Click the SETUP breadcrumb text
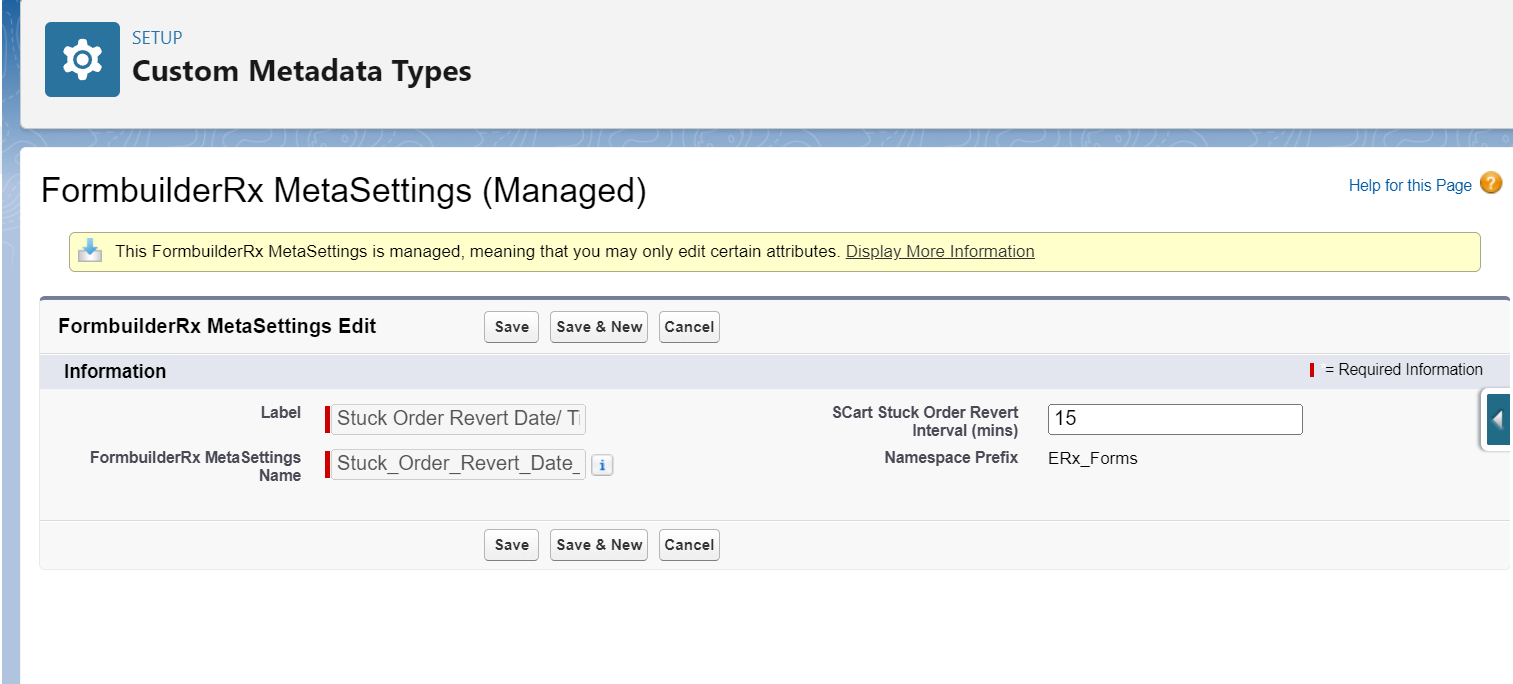1513x684 pixels. pos(157,38)
